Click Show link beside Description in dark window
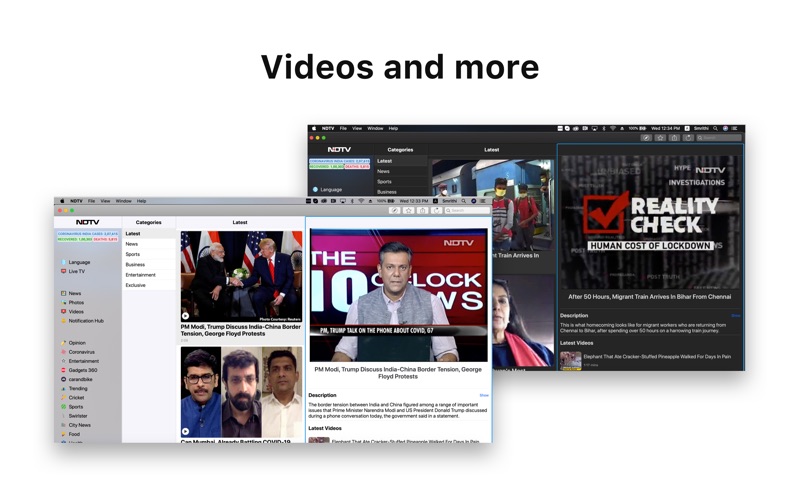Viewport: 800px width, 500px height. point(736,316)
